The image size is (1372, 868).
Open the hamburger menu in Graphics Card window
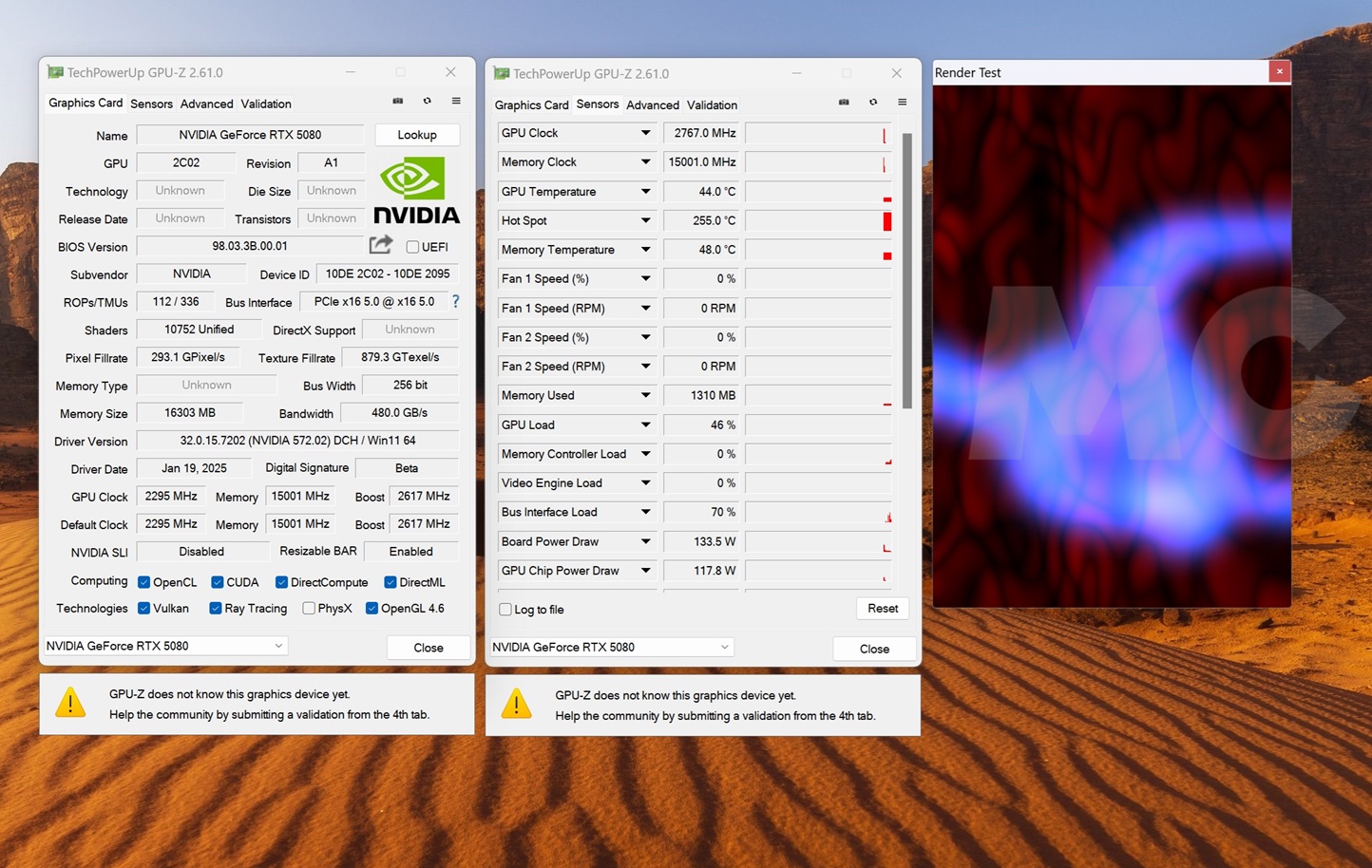[456, 101]
